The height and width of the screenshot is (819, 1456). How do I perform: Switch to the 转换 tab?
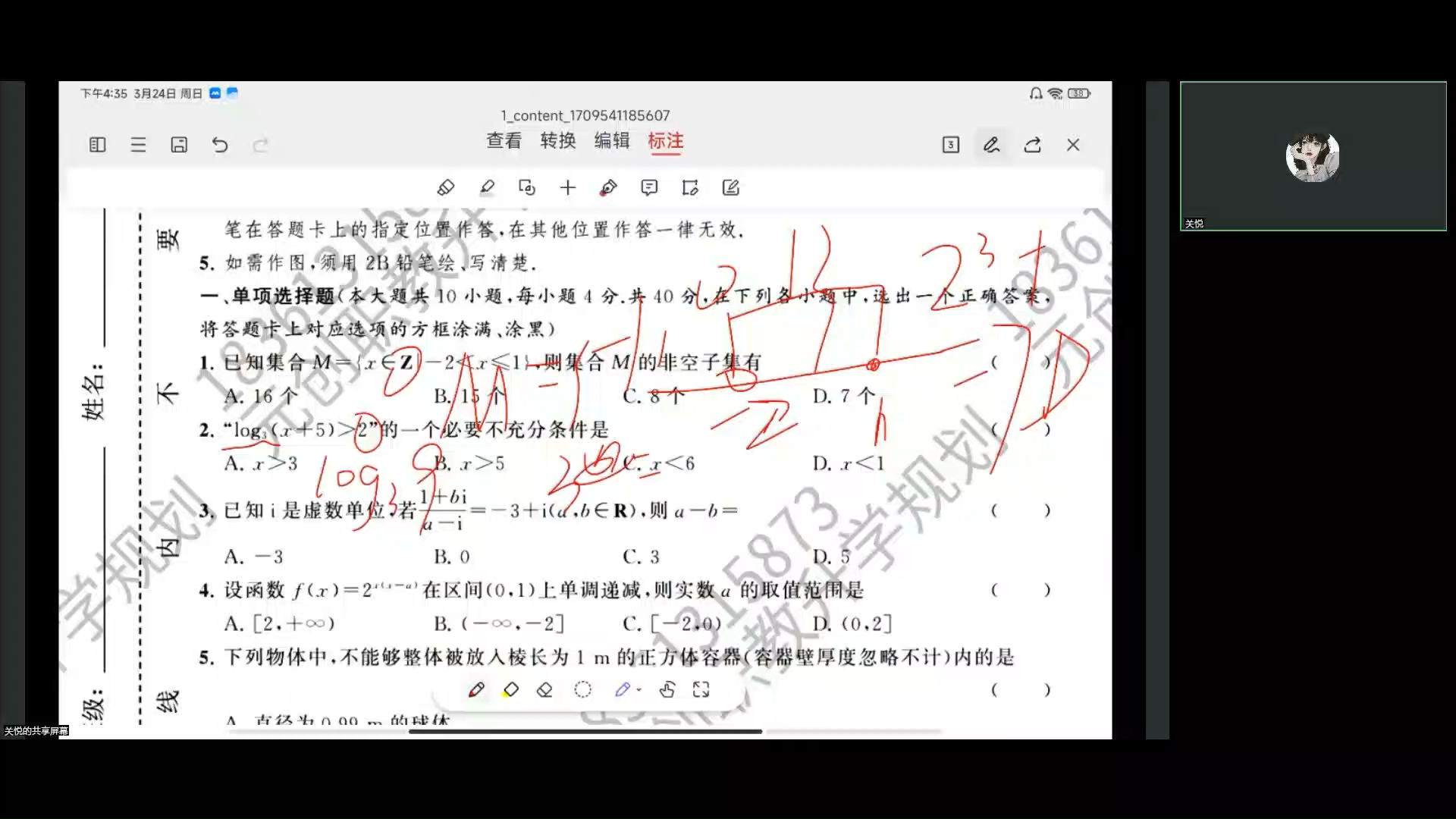558,141
